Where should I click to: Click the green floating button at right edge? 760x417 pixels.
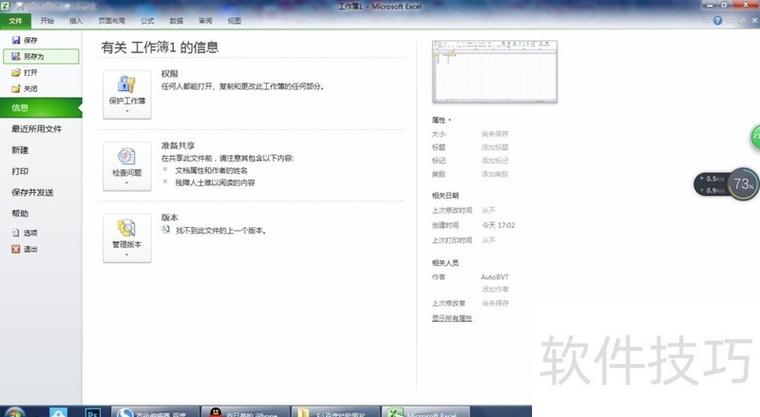pos(755,137)
